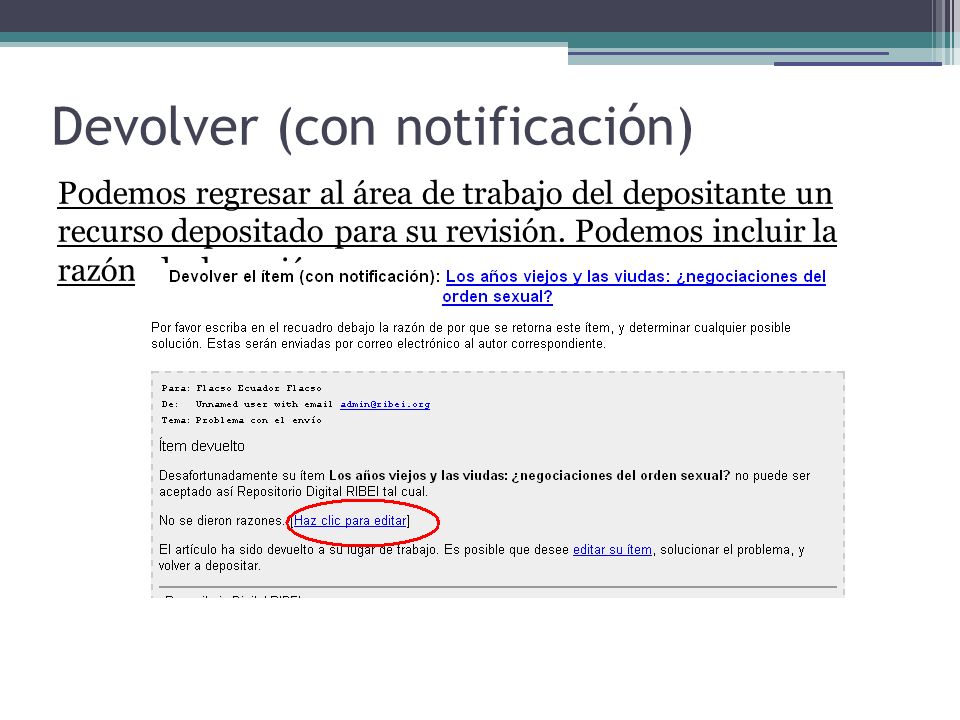Select the slide title 'Devolver (con notificación)'
Screen dimensions: 960x720
pyautogui.click(x=373, y=127)
